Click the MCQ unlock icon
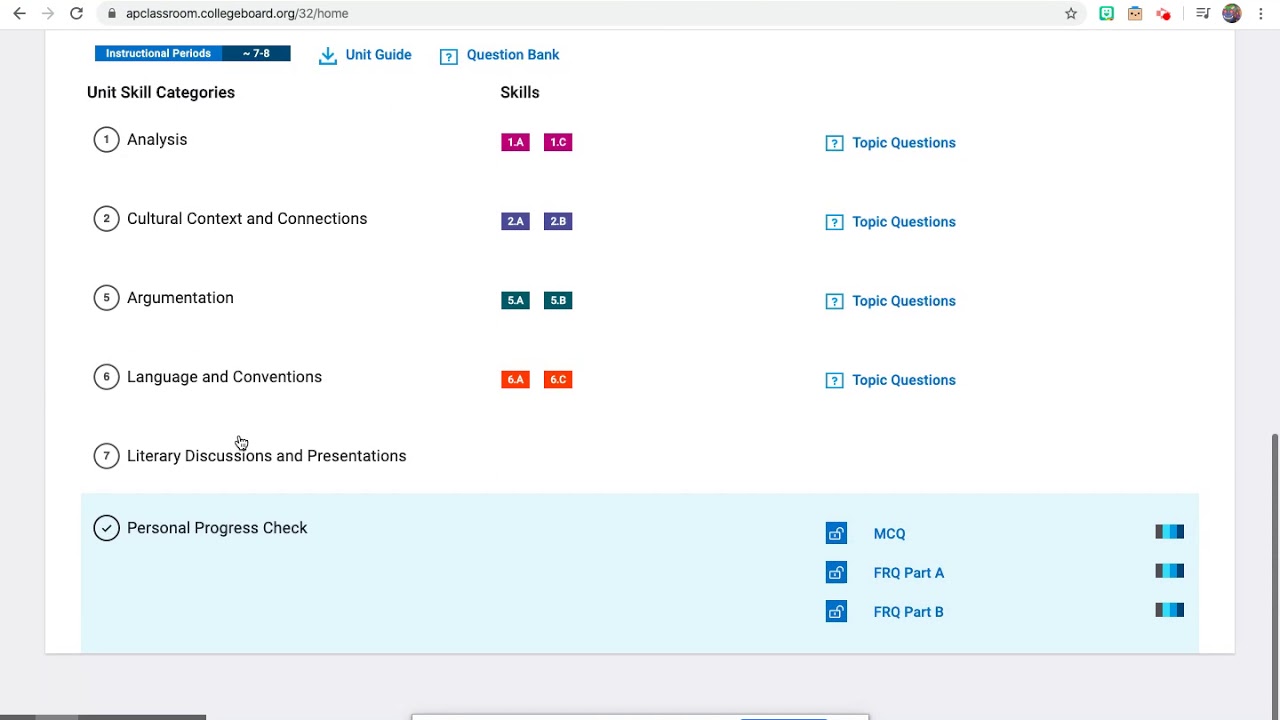 (x=836, y=534)
